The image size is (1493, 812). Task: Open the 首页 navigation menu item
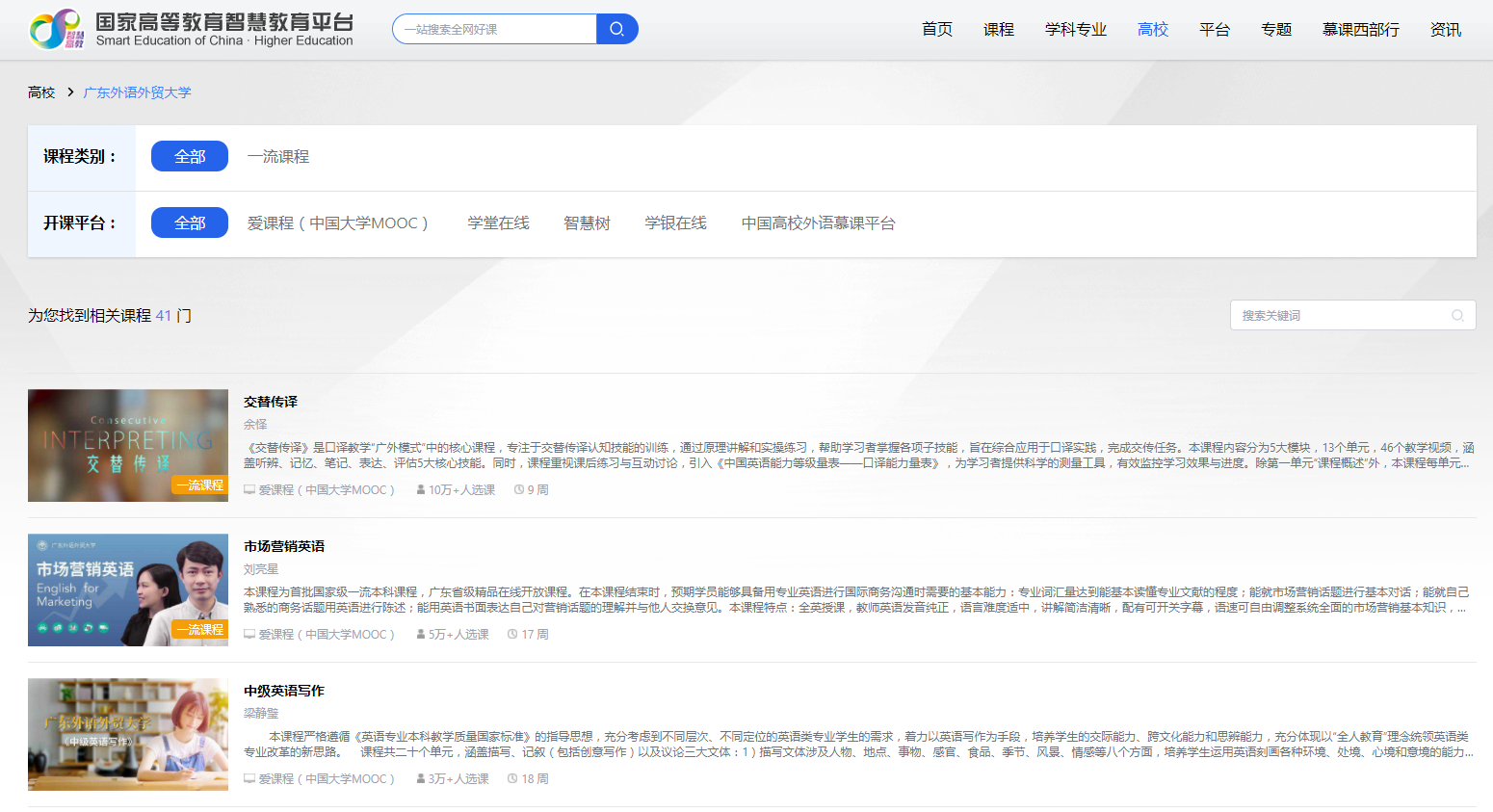click(936, 30)
